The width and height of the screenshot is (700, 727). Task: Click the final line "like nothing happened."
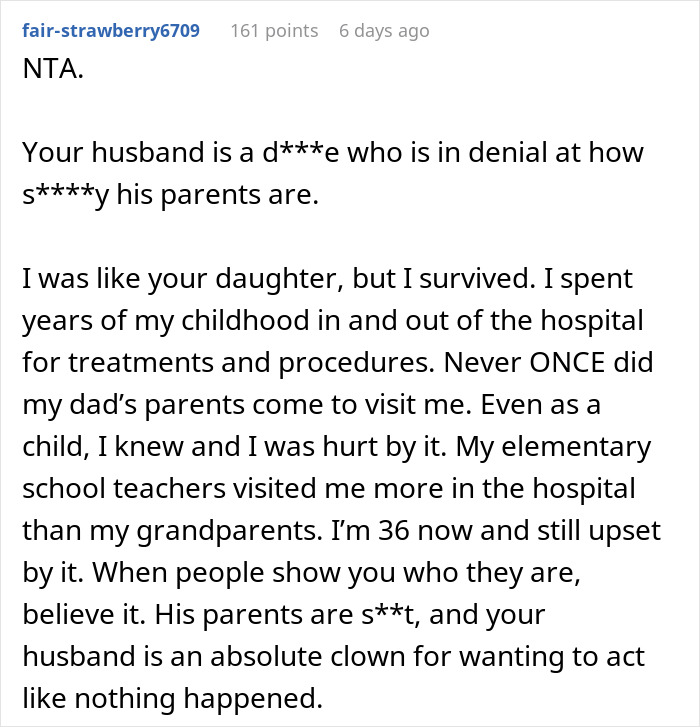pyautogui.click(x=171, y=698)
